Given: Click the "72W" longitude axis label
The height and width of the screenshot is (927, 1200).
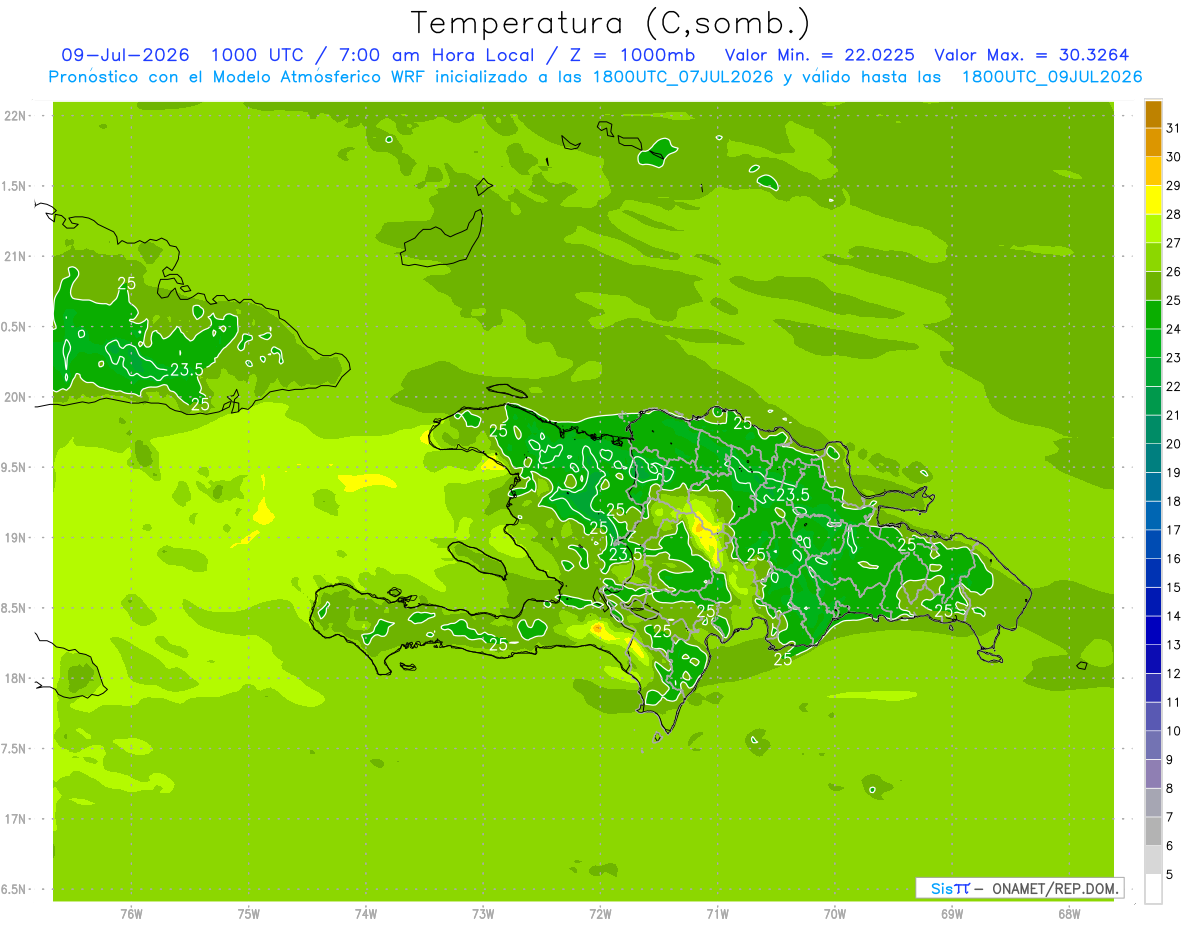Looking at the screenshot, I should pyautogui.click(x=600, y=914).
